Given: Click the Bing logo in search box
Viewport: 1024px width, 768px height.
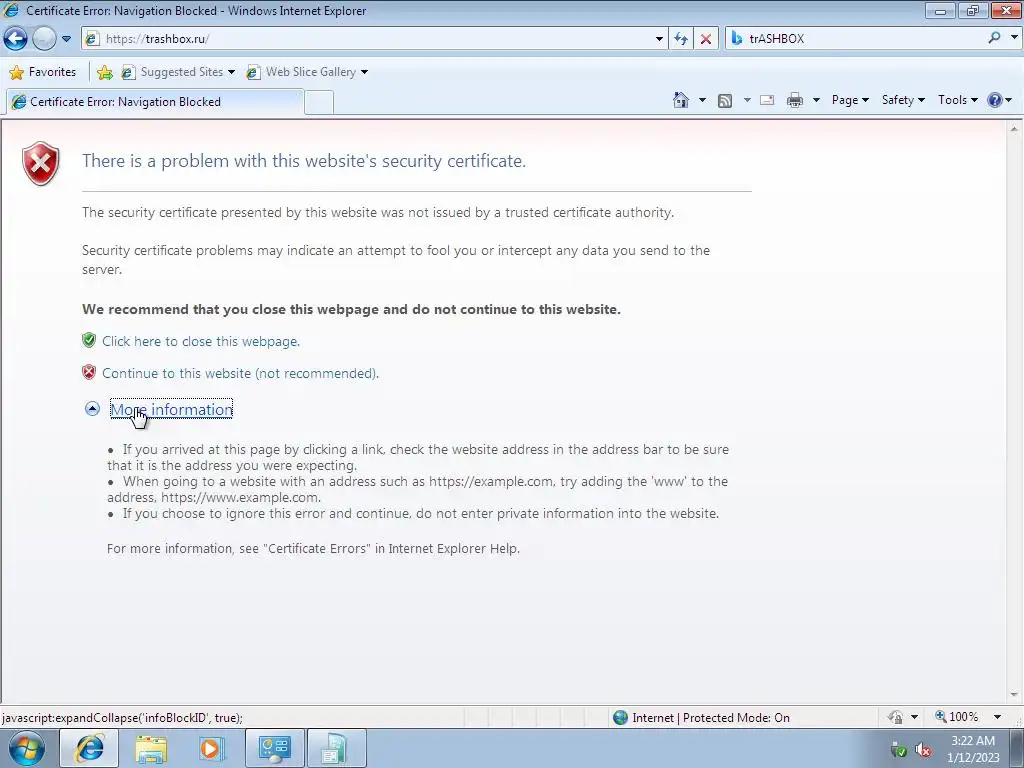Looking at the screenshot, I should click(737, 39).
